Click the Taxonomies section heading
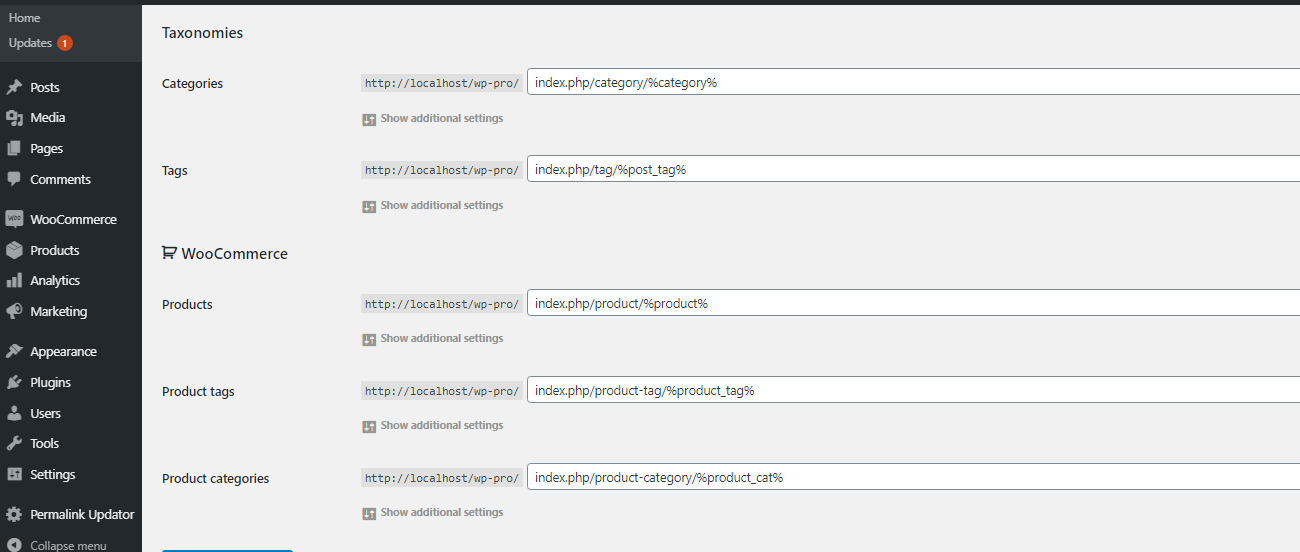 [x=203, y=33]
